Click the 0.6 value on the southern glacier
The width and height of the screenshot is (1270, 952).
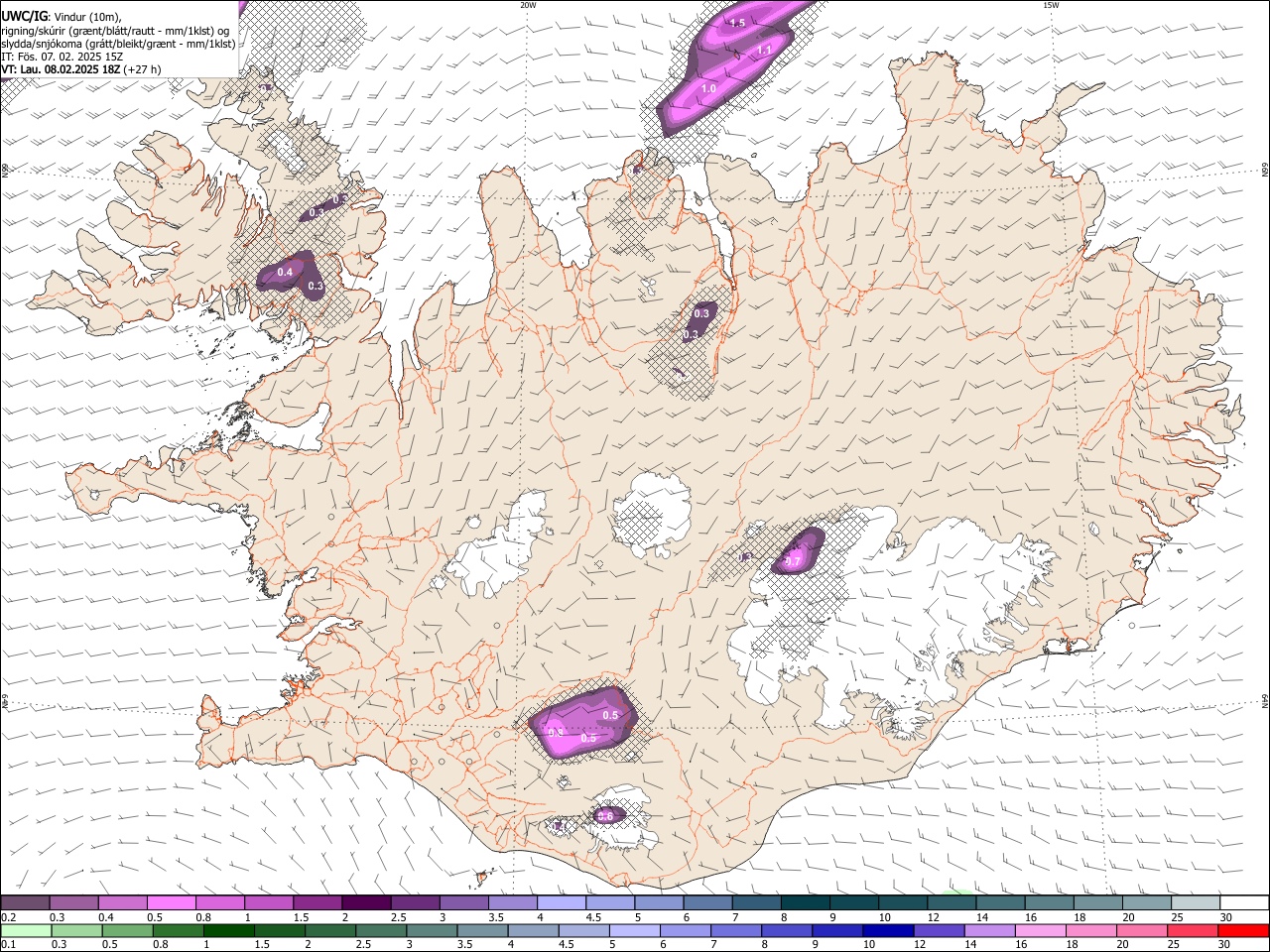tap(605, 815)
